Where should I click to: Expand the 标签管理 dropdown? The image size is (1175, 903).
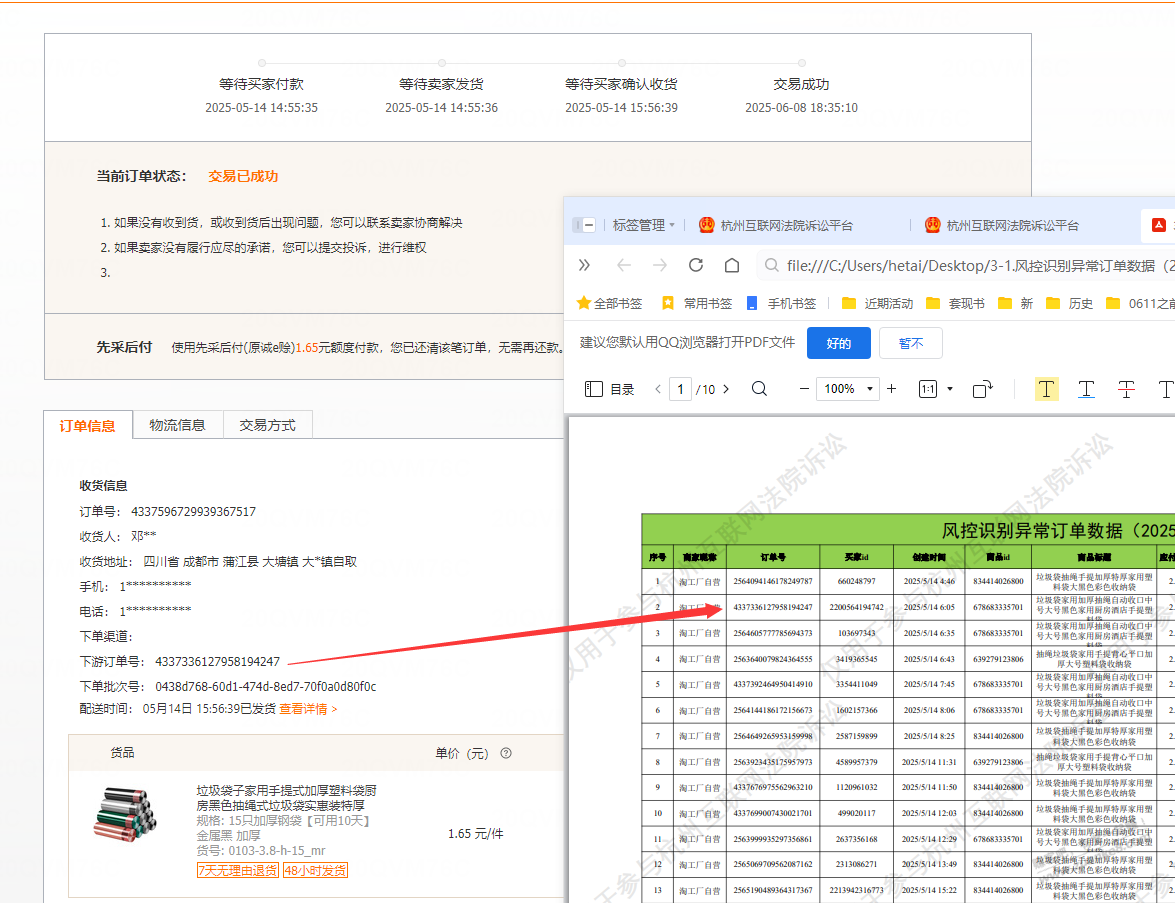pyautogui.click(x=643, y=225)
